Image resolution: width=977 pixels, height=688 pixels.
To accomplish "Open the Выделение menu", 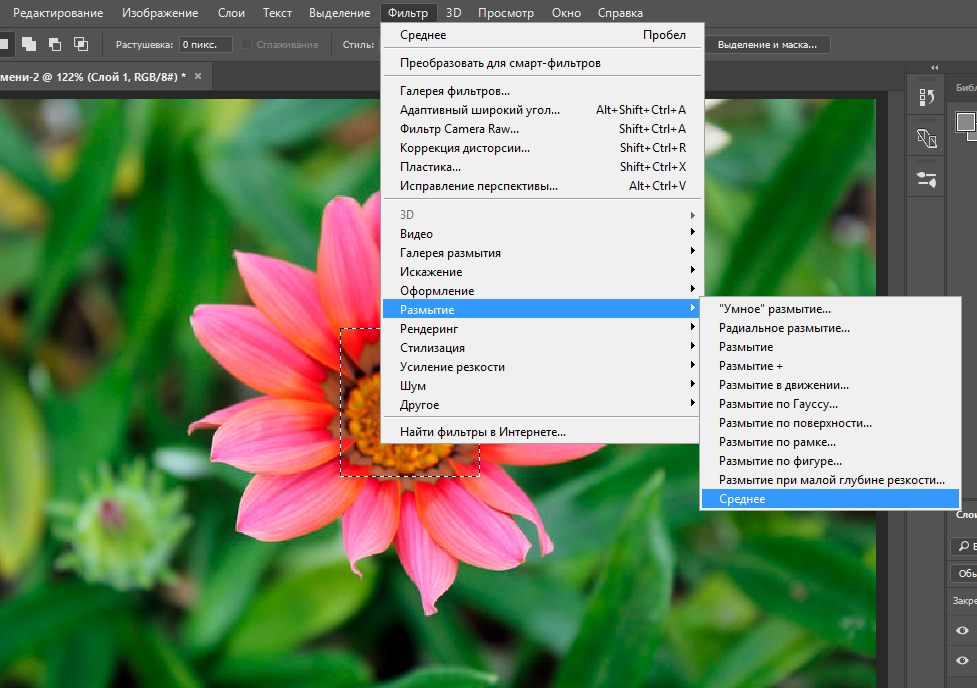I will pos(340,12).
